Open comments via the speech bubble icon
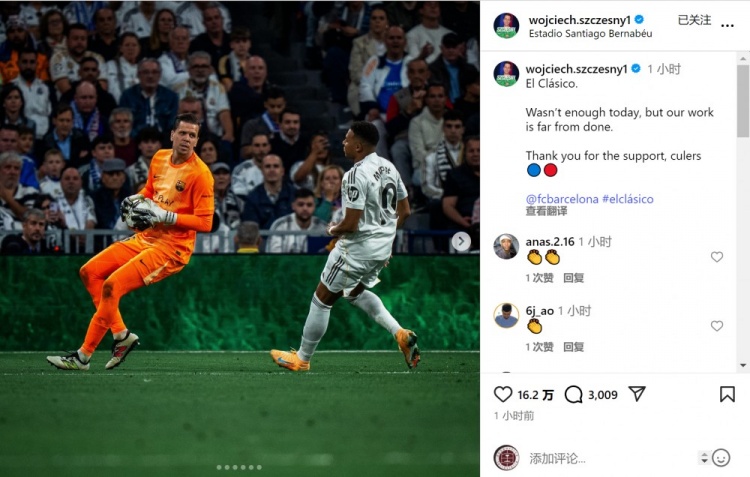The height and width of the screenshot is (477, 750). (x=573, y=395)
